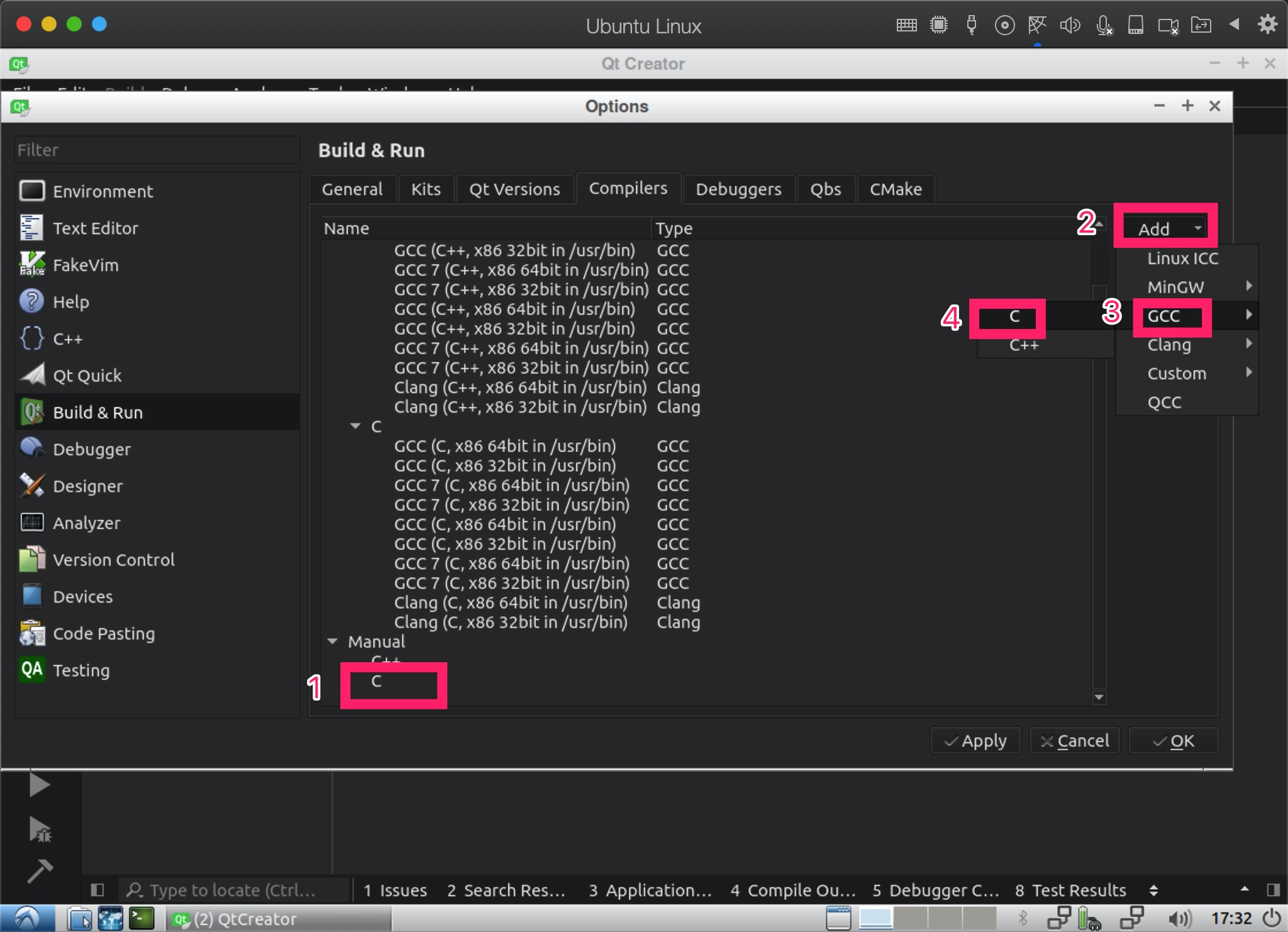Viewport: 1288px width, 932px height.
Task: Open the 8 Test Results pane
Action: pos(1070,890)
